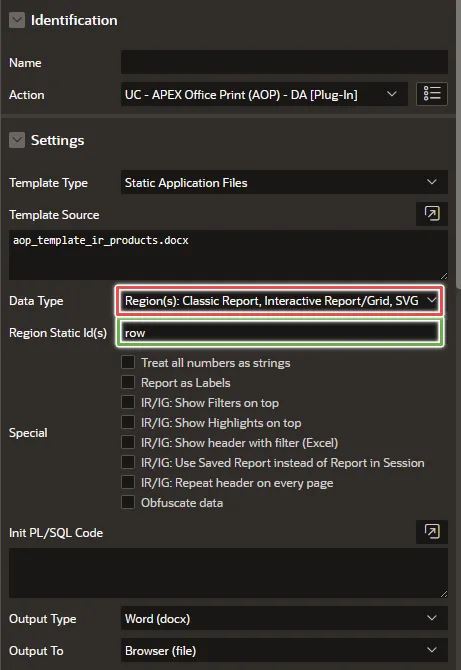This screenshot has width=461, height=670.
Task: Enable Repeat header on every page
Action: point(128,483)
